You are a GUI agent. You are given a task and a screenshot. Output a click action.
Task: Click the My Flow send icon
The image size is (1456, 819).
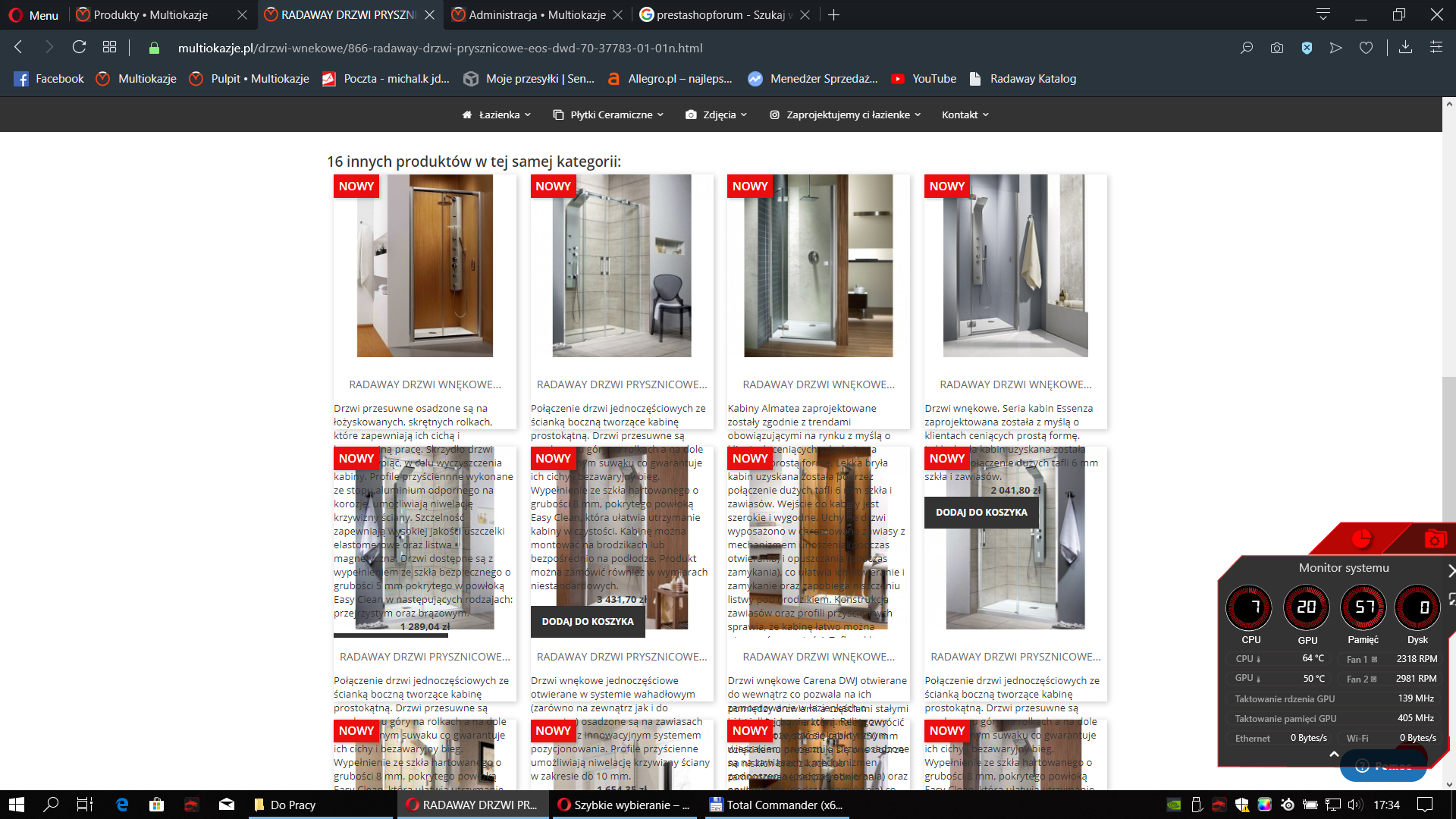(1336, 48)
